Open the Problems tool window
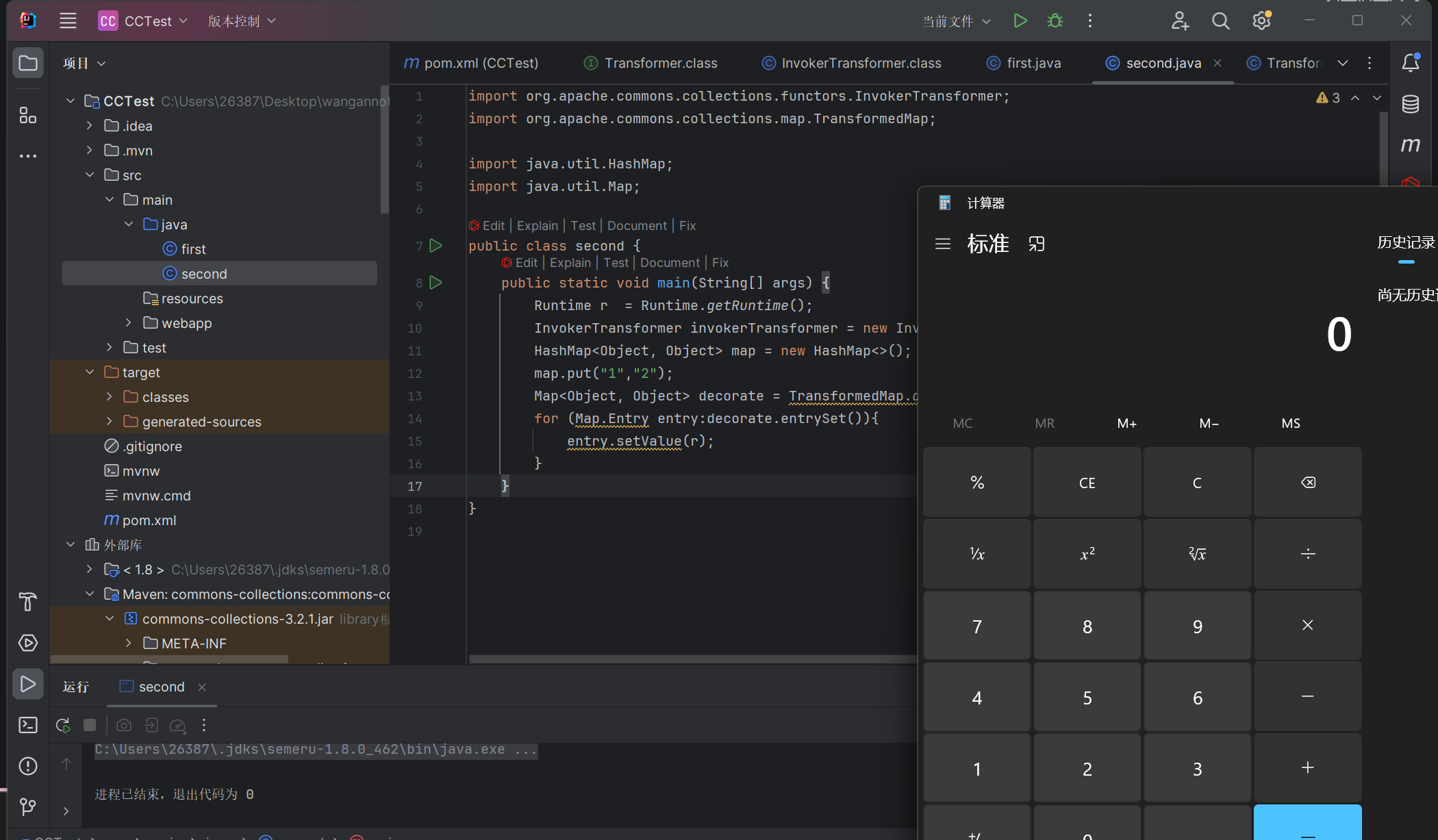The image size is (1438, 840). pos(28,766)
